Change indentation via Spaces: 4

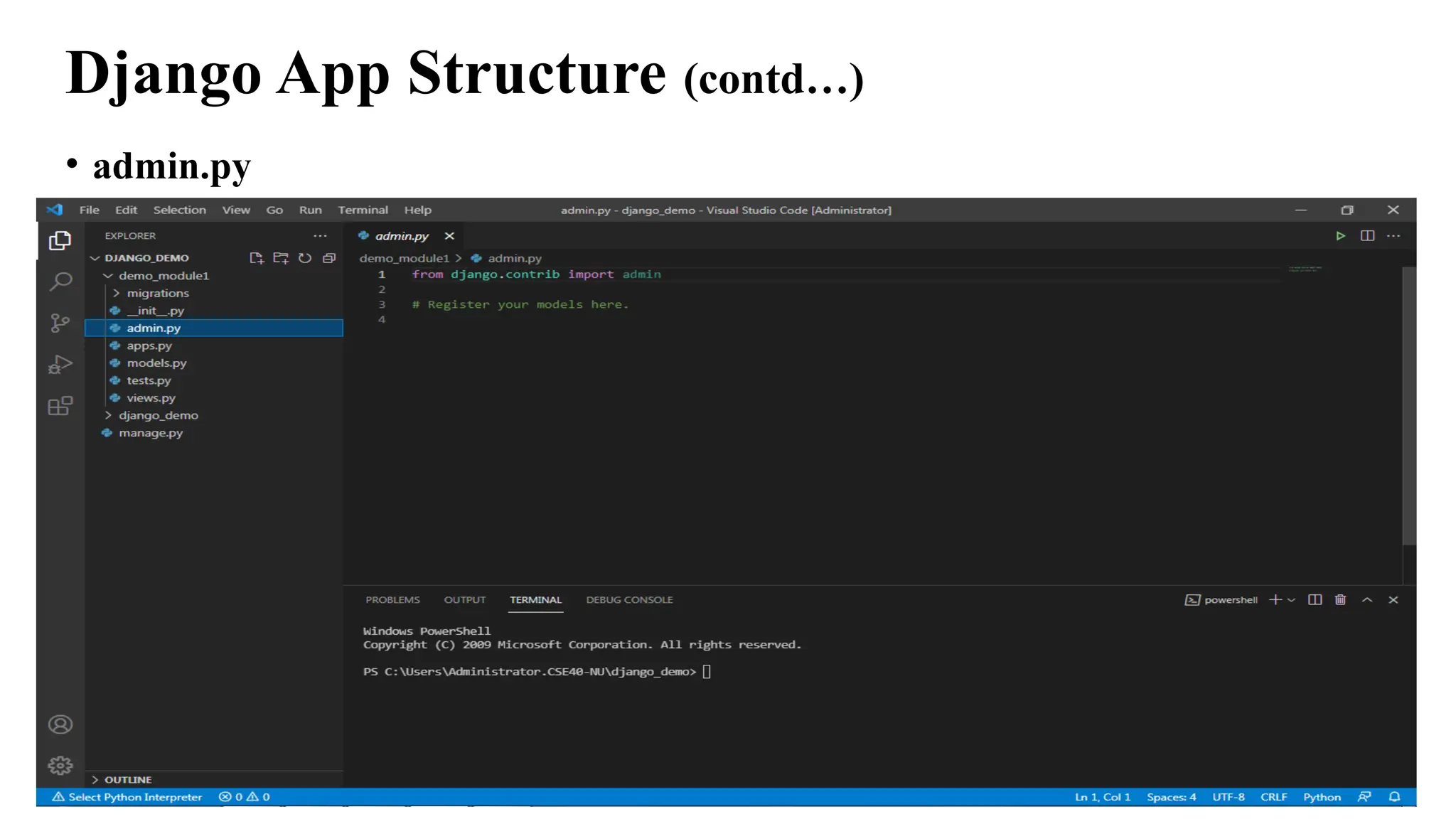pyautogui.click(x=1171, y=797)
